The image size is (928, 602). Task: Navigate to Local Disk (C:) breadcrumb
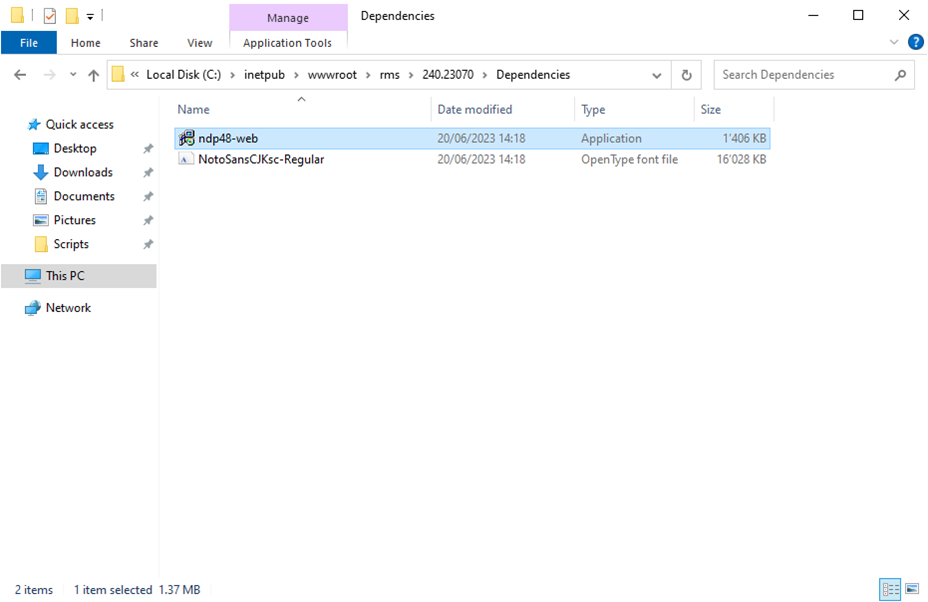coord(183,75)
